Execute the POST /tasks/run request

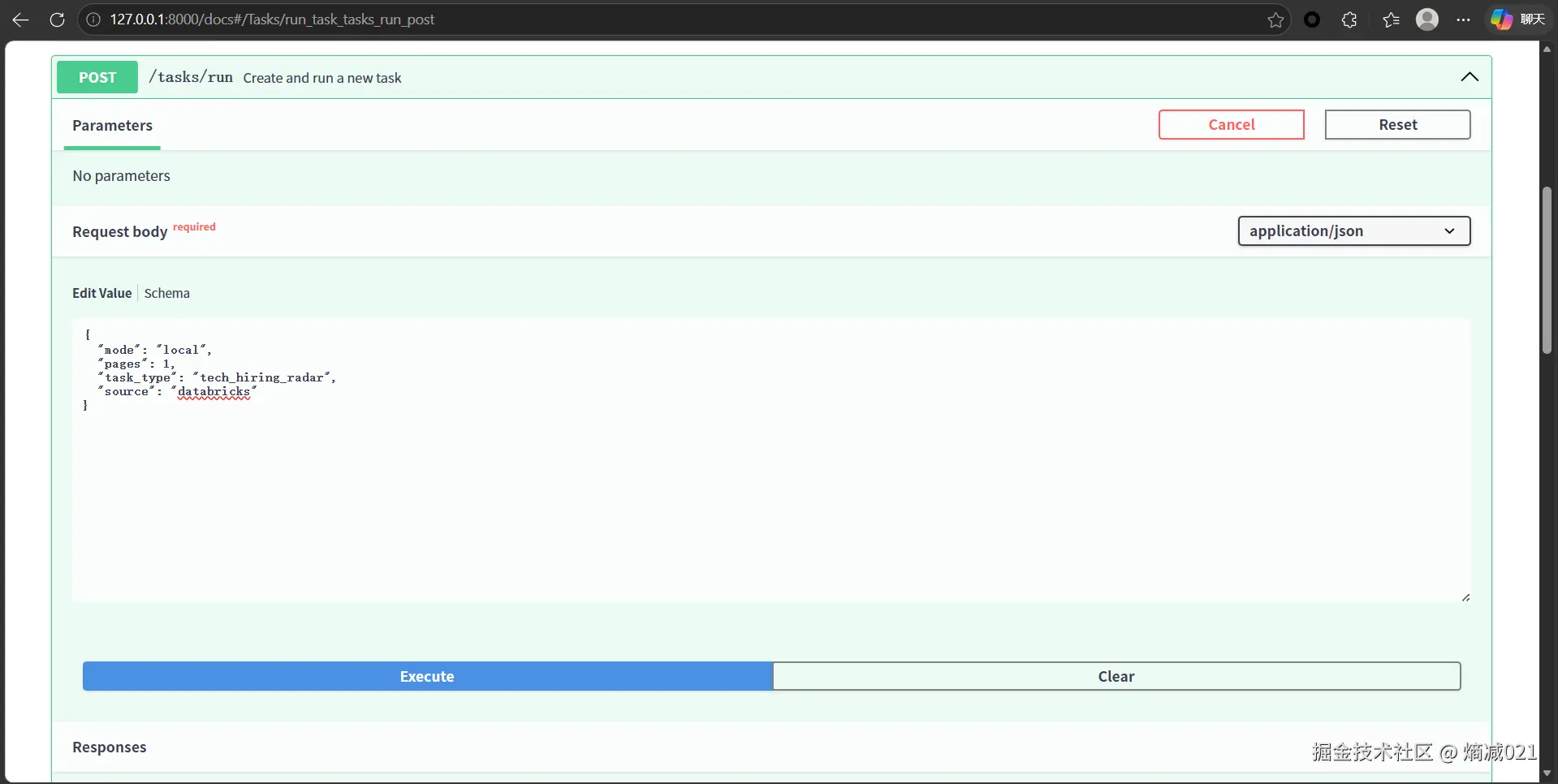pyautogui.click(x=428, y=676)
